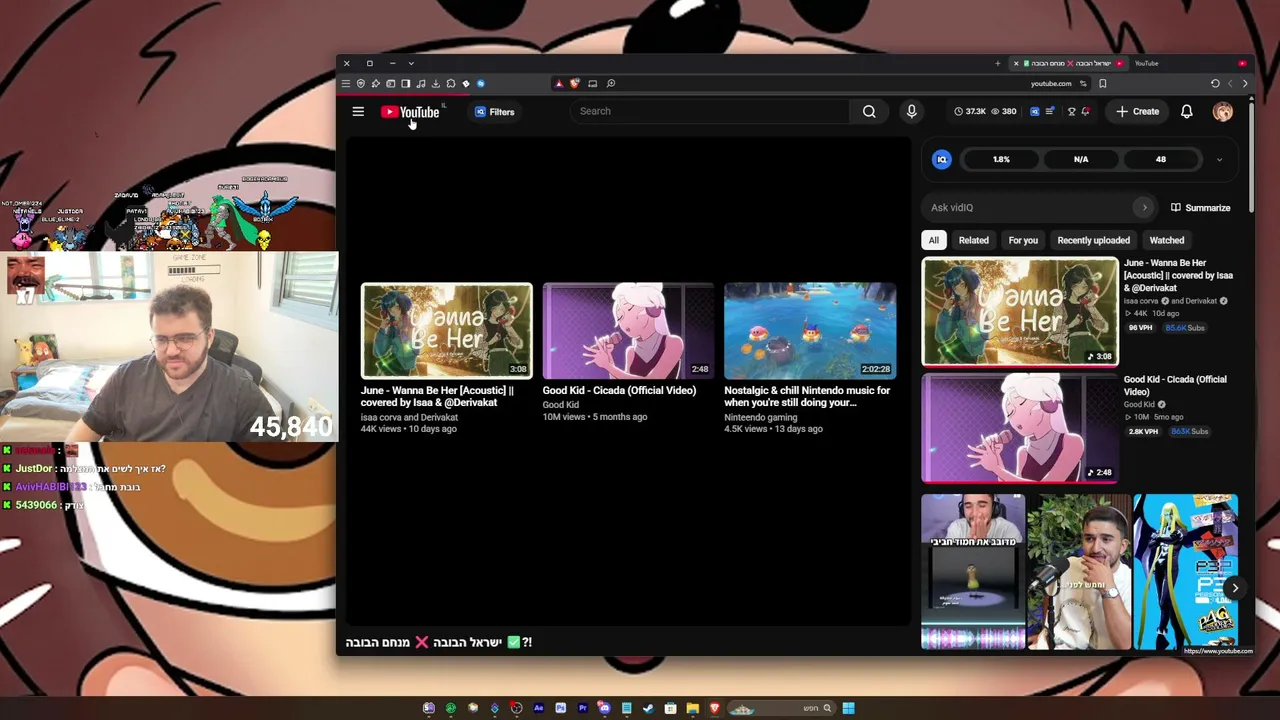This screenshot has width=1280, height=720.
Task: Open the sidebar Wanna Be Her thumbnail
Action: tap(1020, 312)
